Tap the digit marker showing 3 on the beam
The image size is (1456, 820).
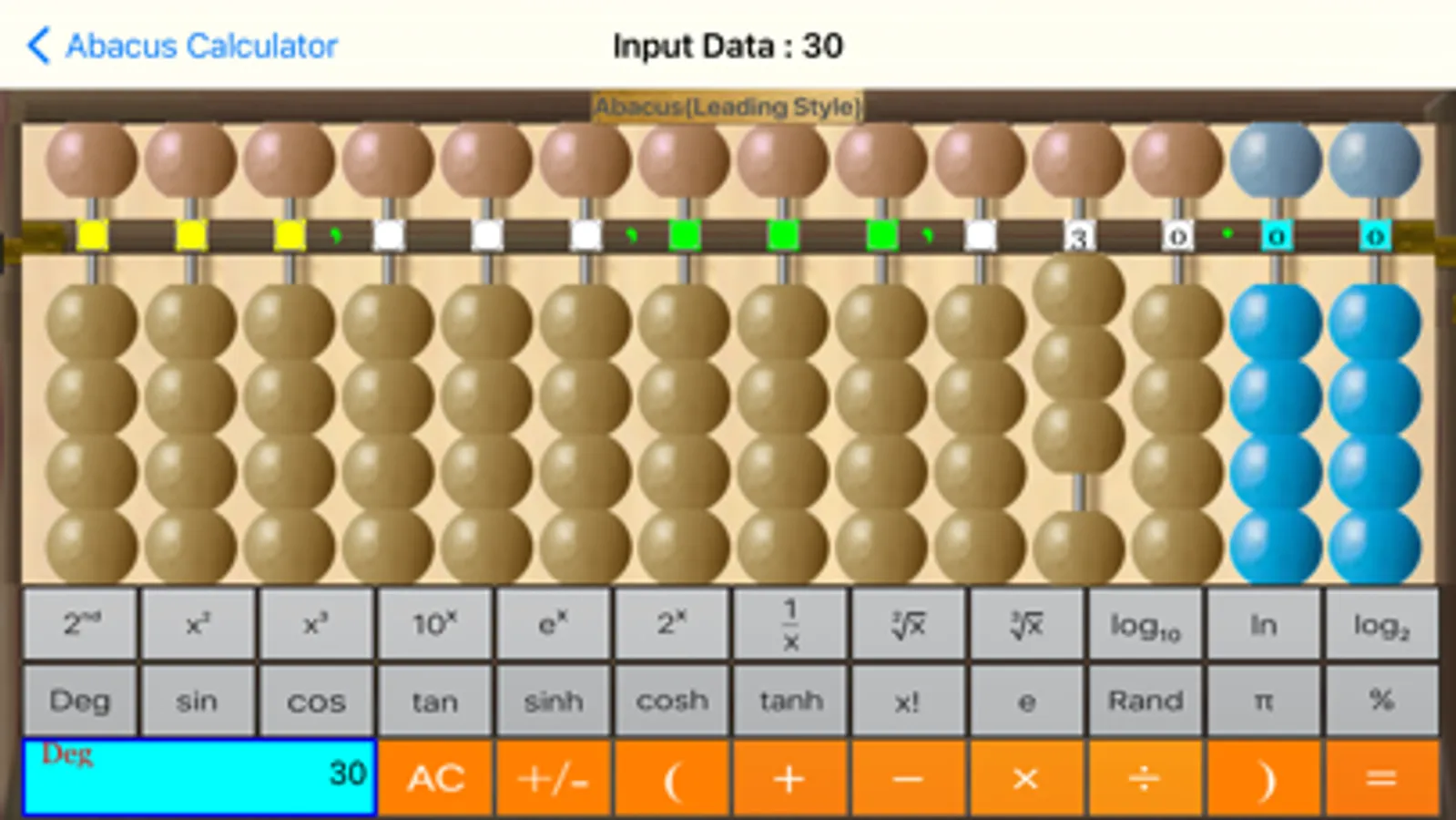(x=1079, y=237)
